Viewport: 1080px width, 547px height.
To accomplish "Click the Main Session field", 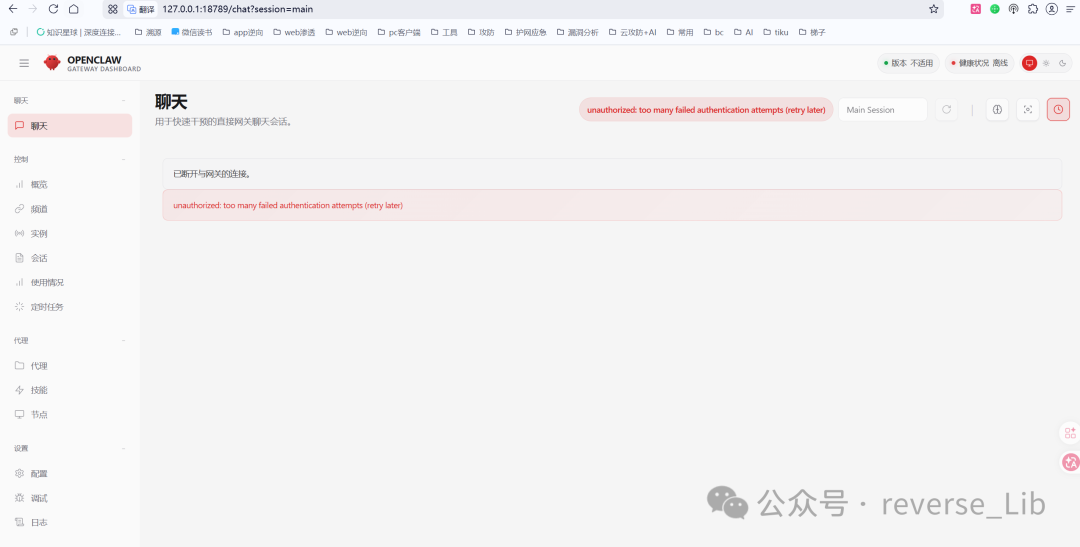I will tap(882, 110).
